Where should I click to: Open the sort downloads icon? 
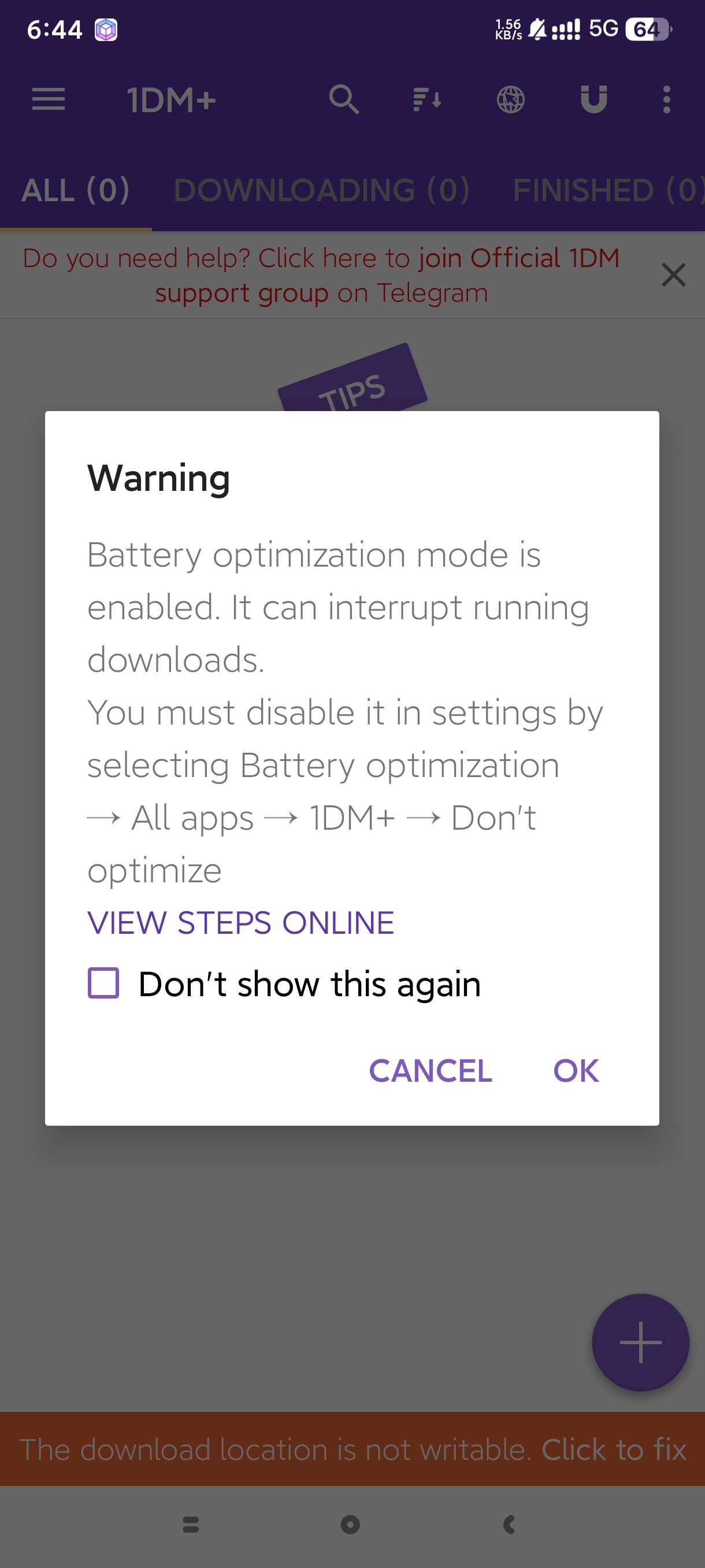[427, 99]
